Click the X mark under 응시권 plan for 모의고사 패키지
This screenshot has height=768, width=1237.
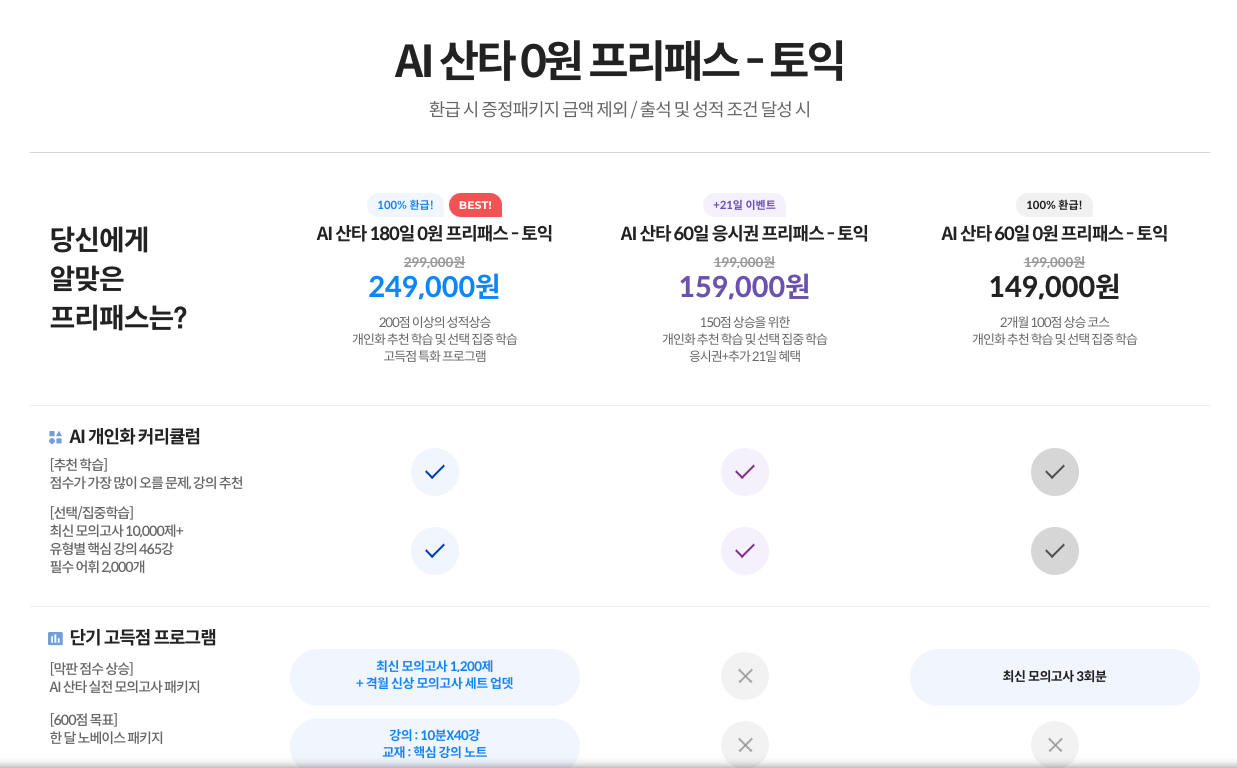point(744,677)
